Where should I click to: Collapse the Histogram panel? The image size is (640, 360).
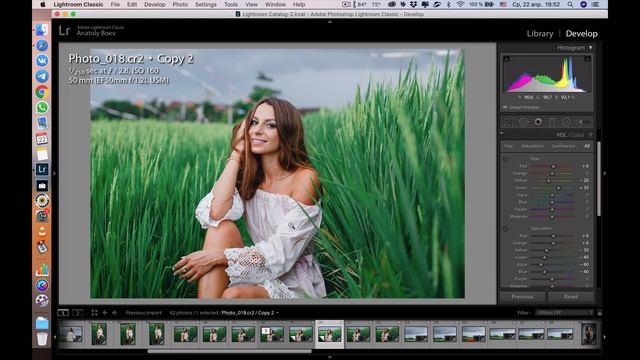pyautogui.click(x=590, y=48)
